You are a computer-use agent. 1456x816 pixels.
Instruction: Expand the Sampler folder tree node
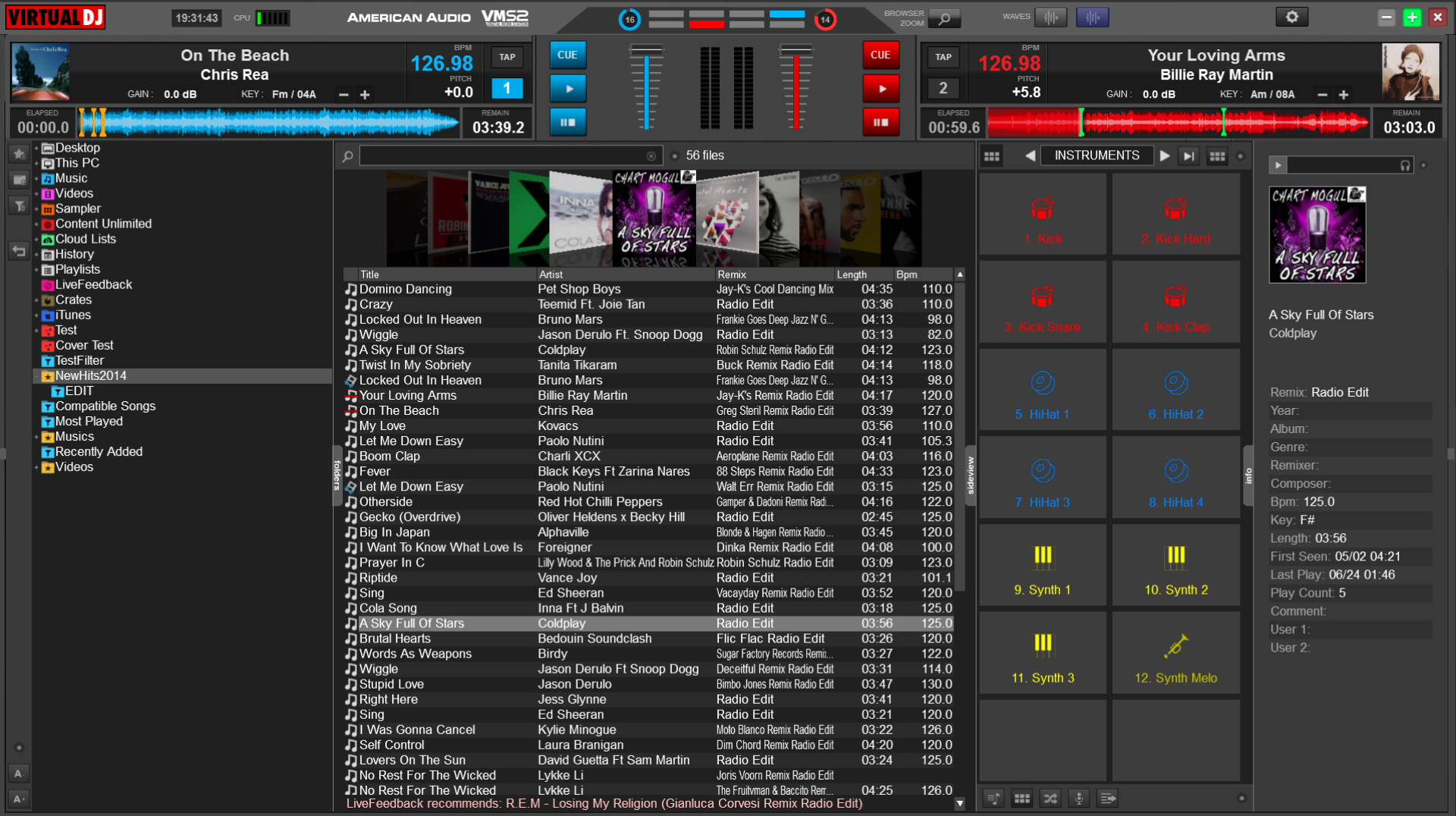coord(36,209)
